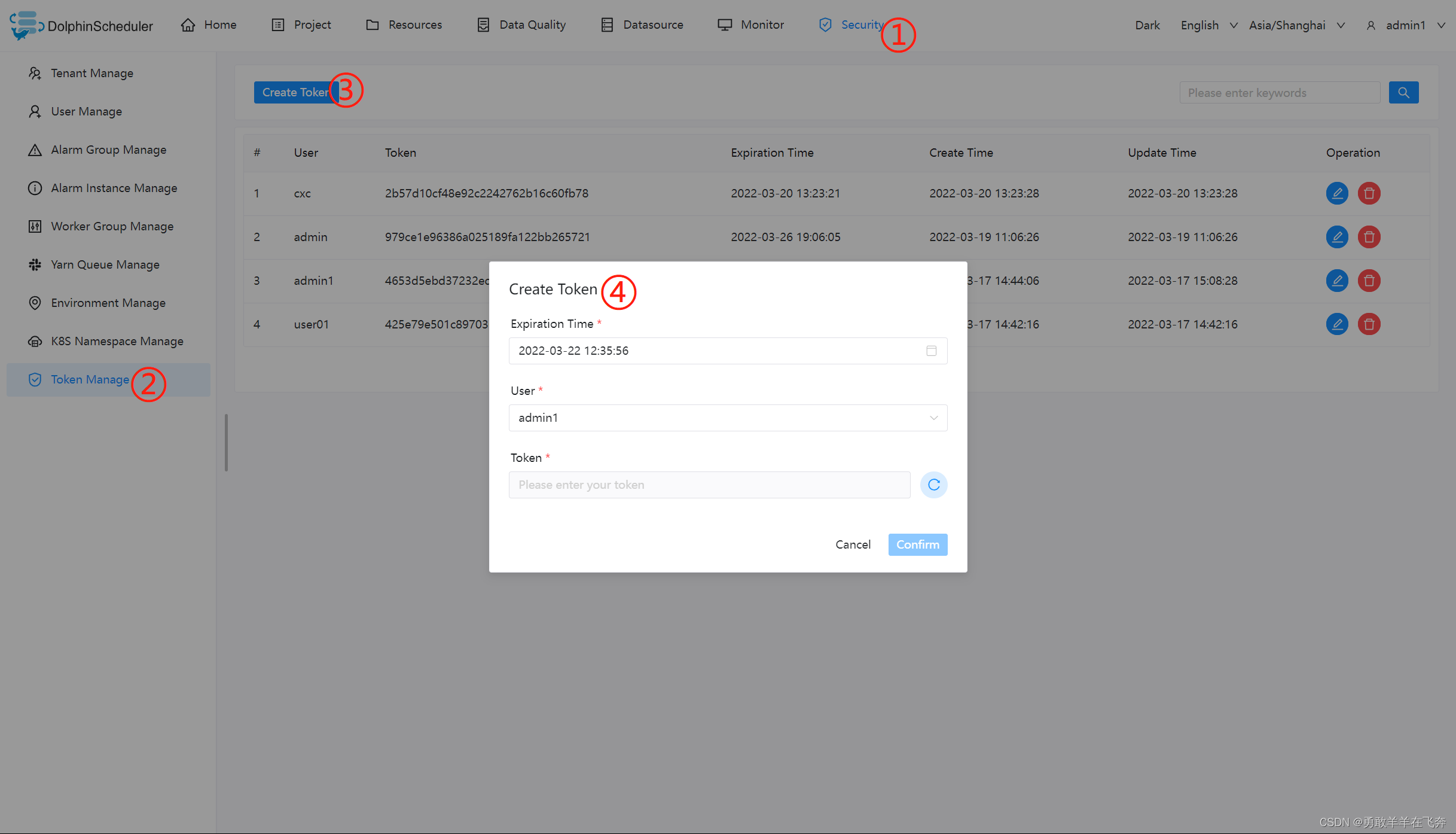Click the calendar checkbox in expiration field
Screen dimensions: 1456x834
pyautogui.click(x=932, y=350)
